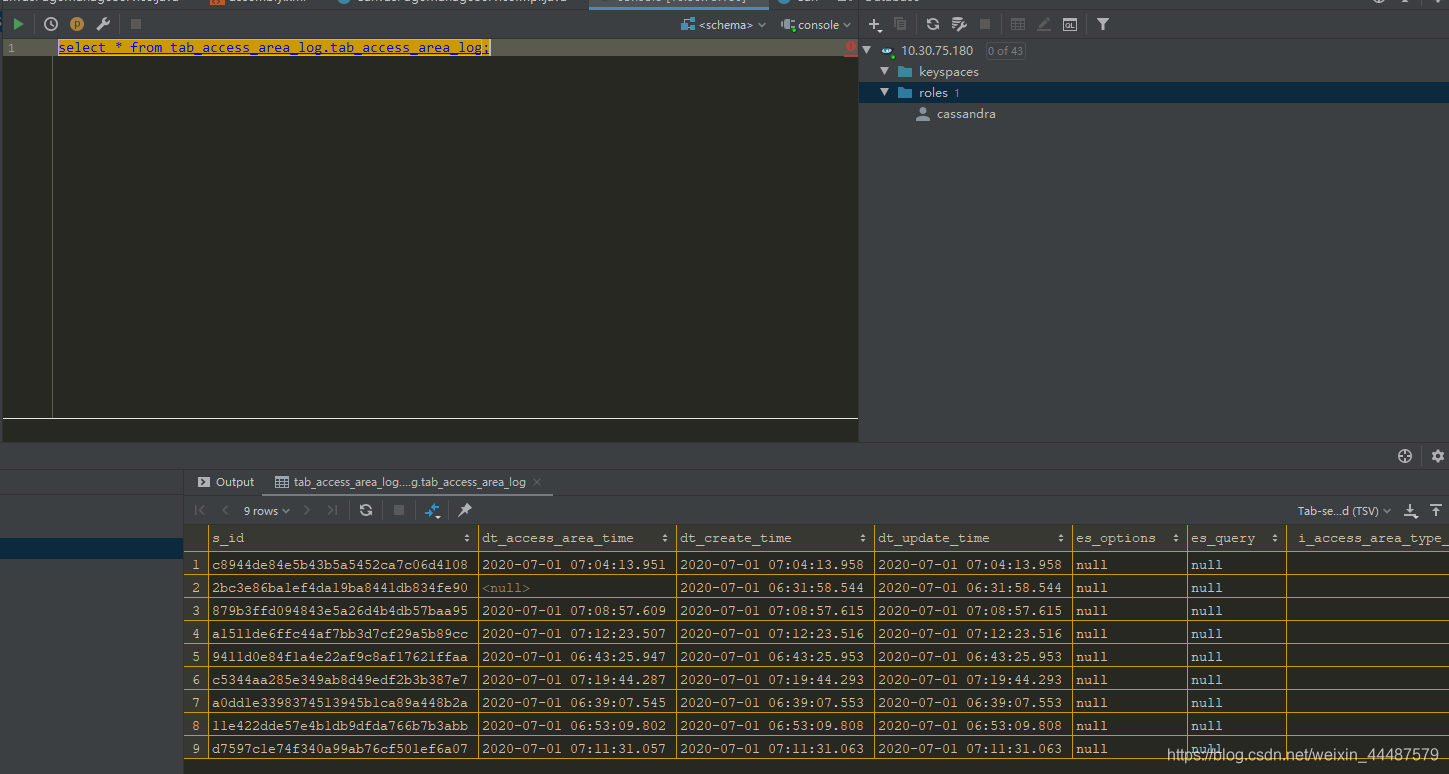The width and height of the screenshot is (1449, 774).
Task: Select s_id cell a1511de6ffc44af7bb3d7cf29a5b89cc
Action: pyautogui.click(x=343, y=634)
